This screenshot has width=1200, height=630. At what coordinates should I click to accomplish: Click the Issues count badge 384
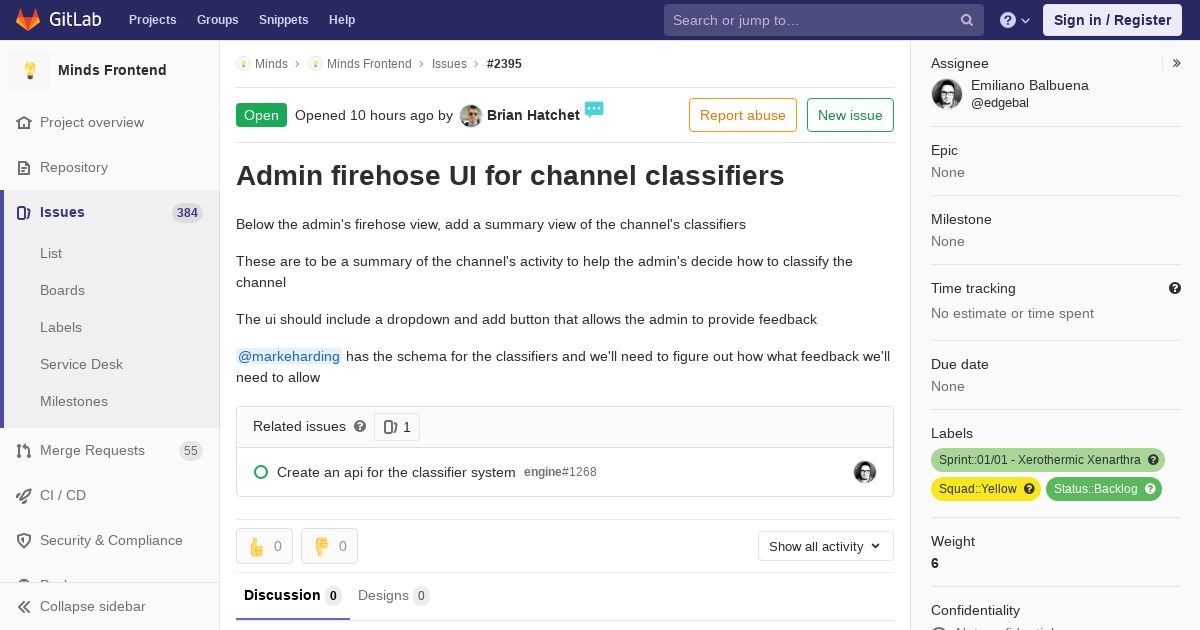click(x=187, y=212)
